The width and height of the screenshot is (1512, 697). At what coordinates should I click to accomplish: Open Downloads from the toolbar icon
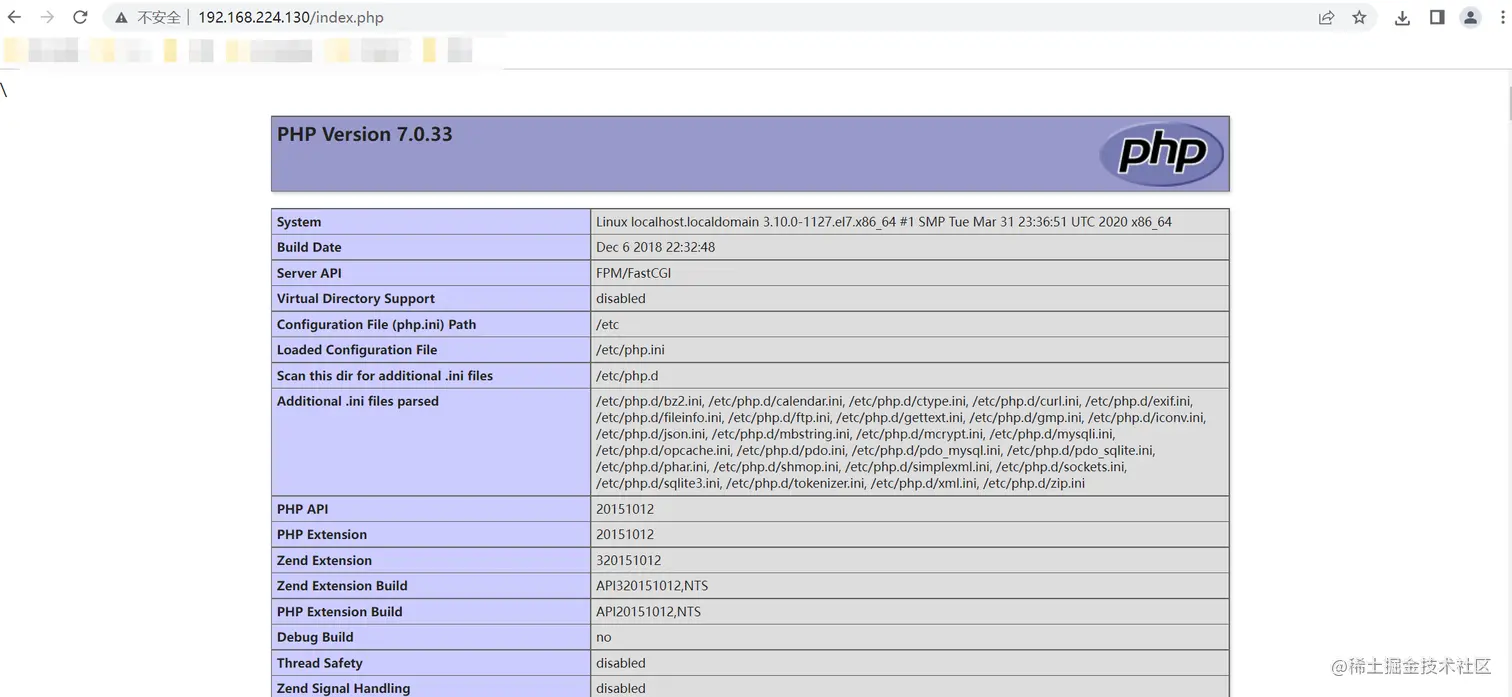point(1402,17)
